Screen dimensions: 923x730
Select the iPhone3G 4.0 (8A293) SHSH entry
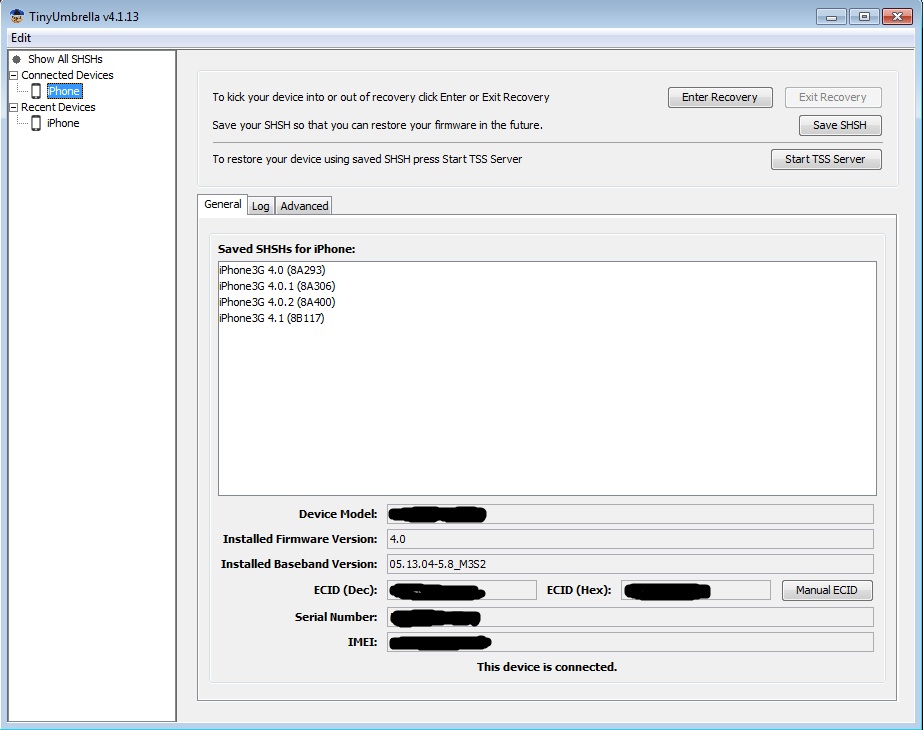[x=272, y=270]
